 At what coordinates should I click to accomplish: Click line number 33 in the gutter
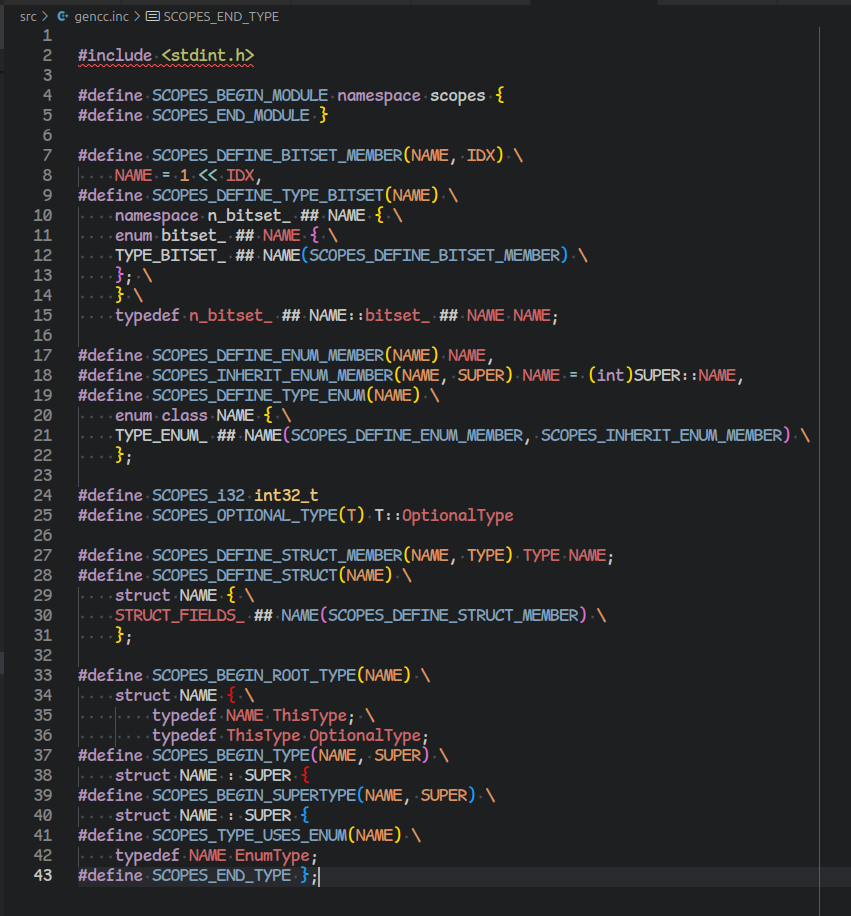click(x=43, y=675)
